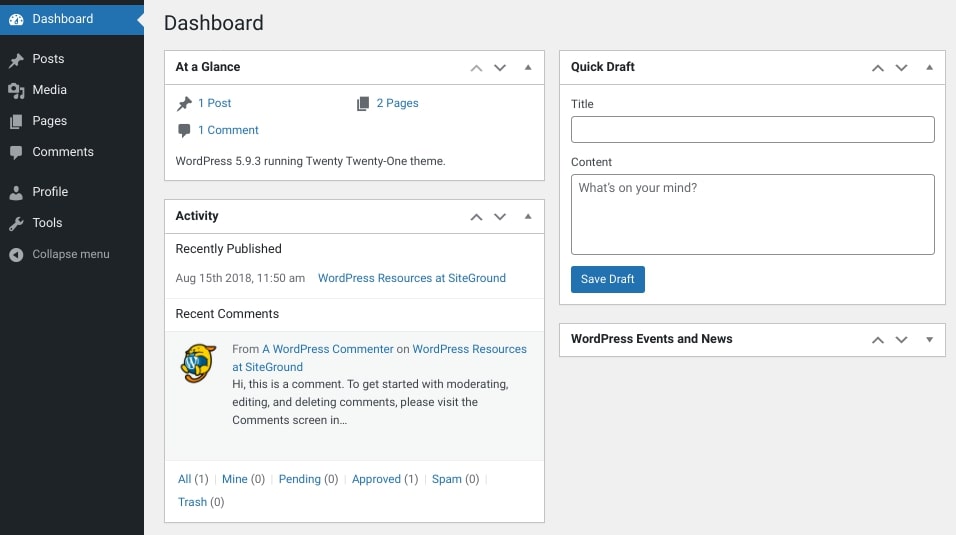Click the Media library icon
Image resolution: width=956 pixels, height=535 pixels.
(16, 90)
